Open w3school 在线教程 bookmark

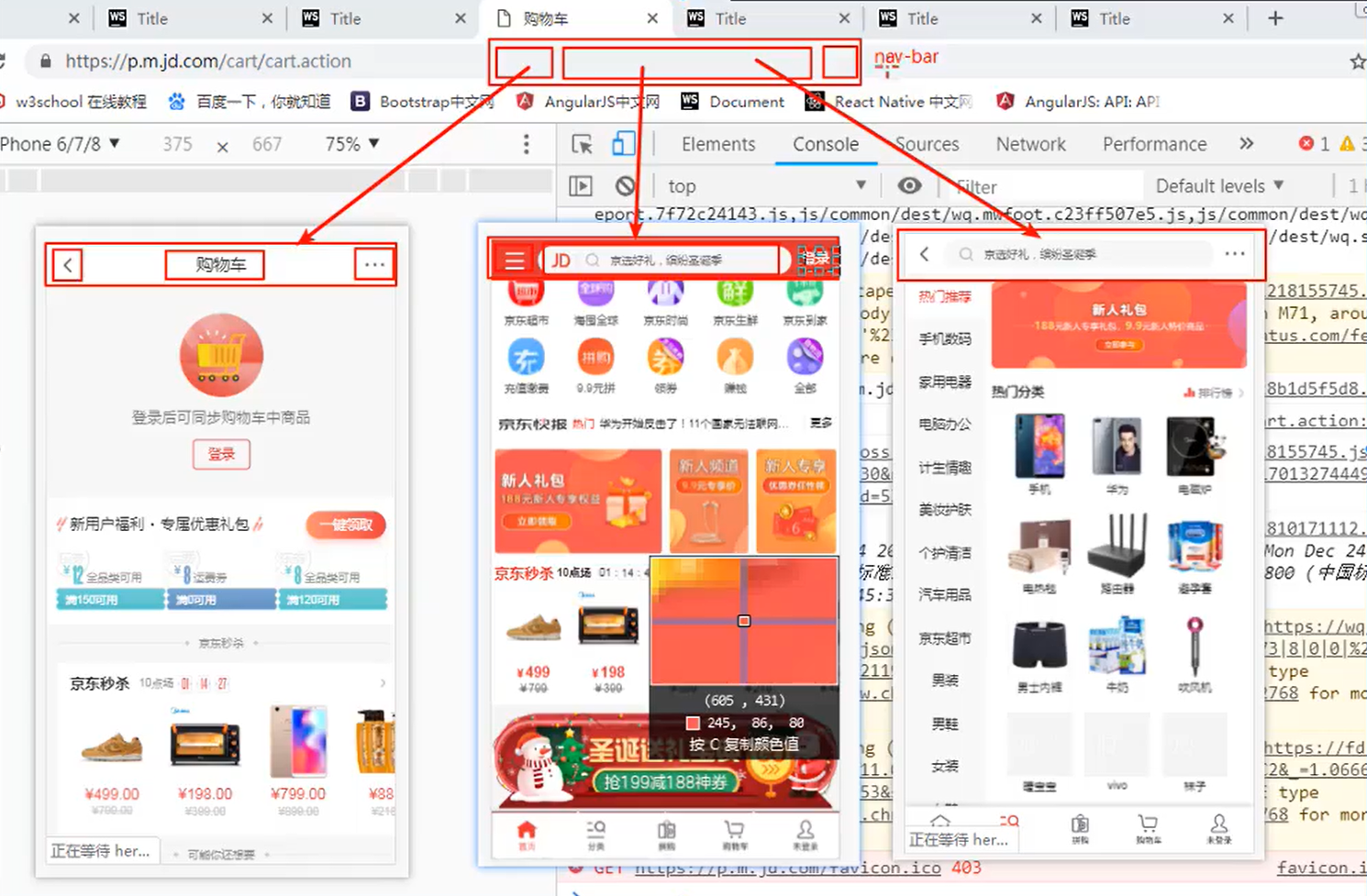pos(75,102)
